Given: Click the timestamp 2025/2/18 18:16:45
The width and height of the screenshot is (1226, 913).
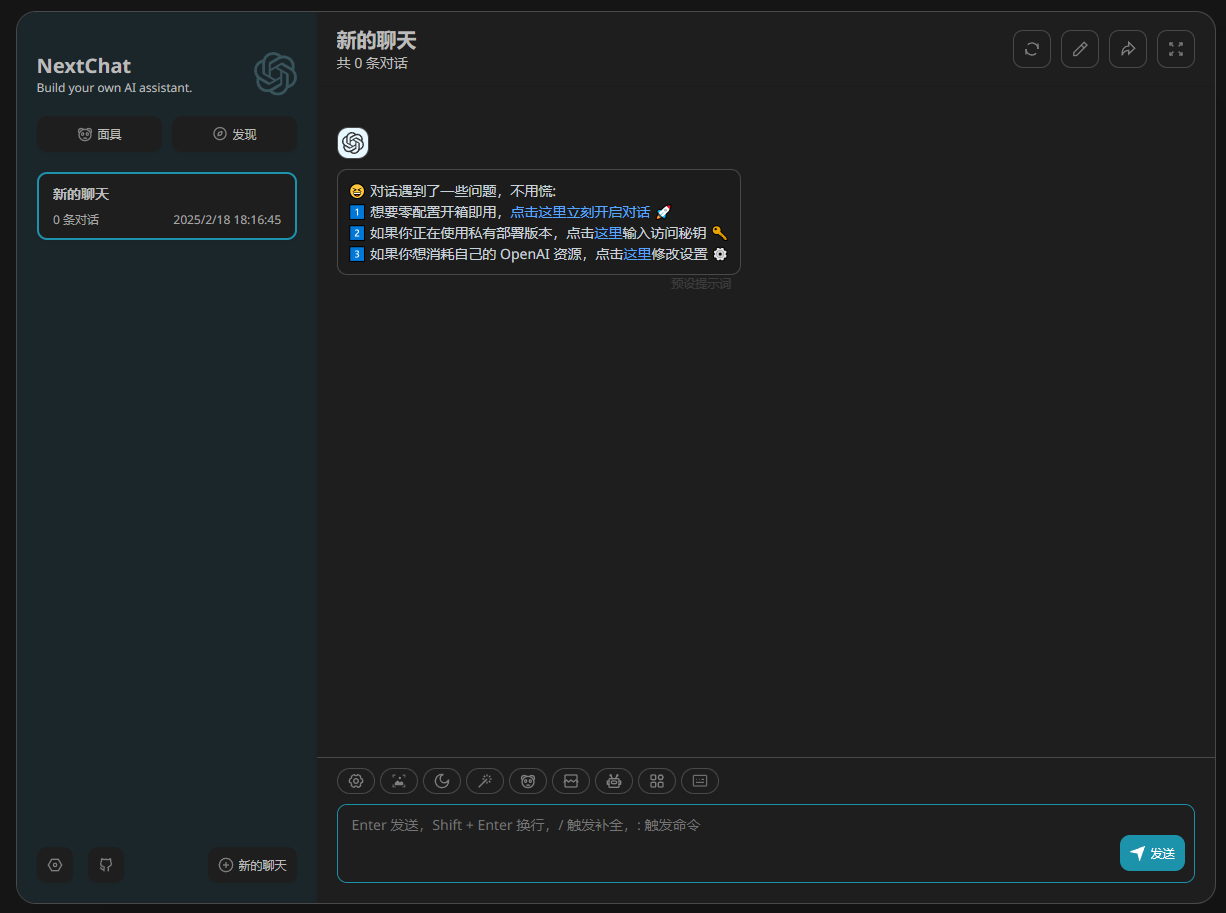Looking at the screenshot, I should pyautogui.click(x=227, y=220).
